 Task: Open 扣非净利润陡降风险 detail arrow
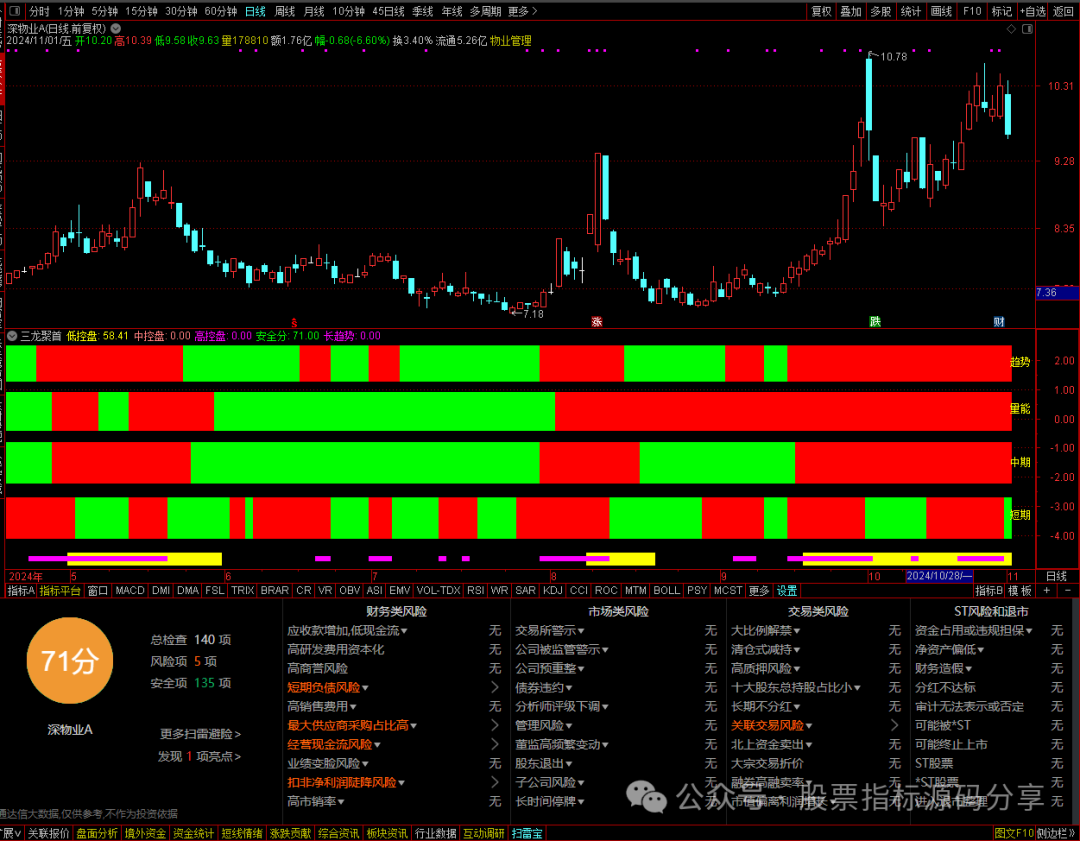(x=495, y=782)
